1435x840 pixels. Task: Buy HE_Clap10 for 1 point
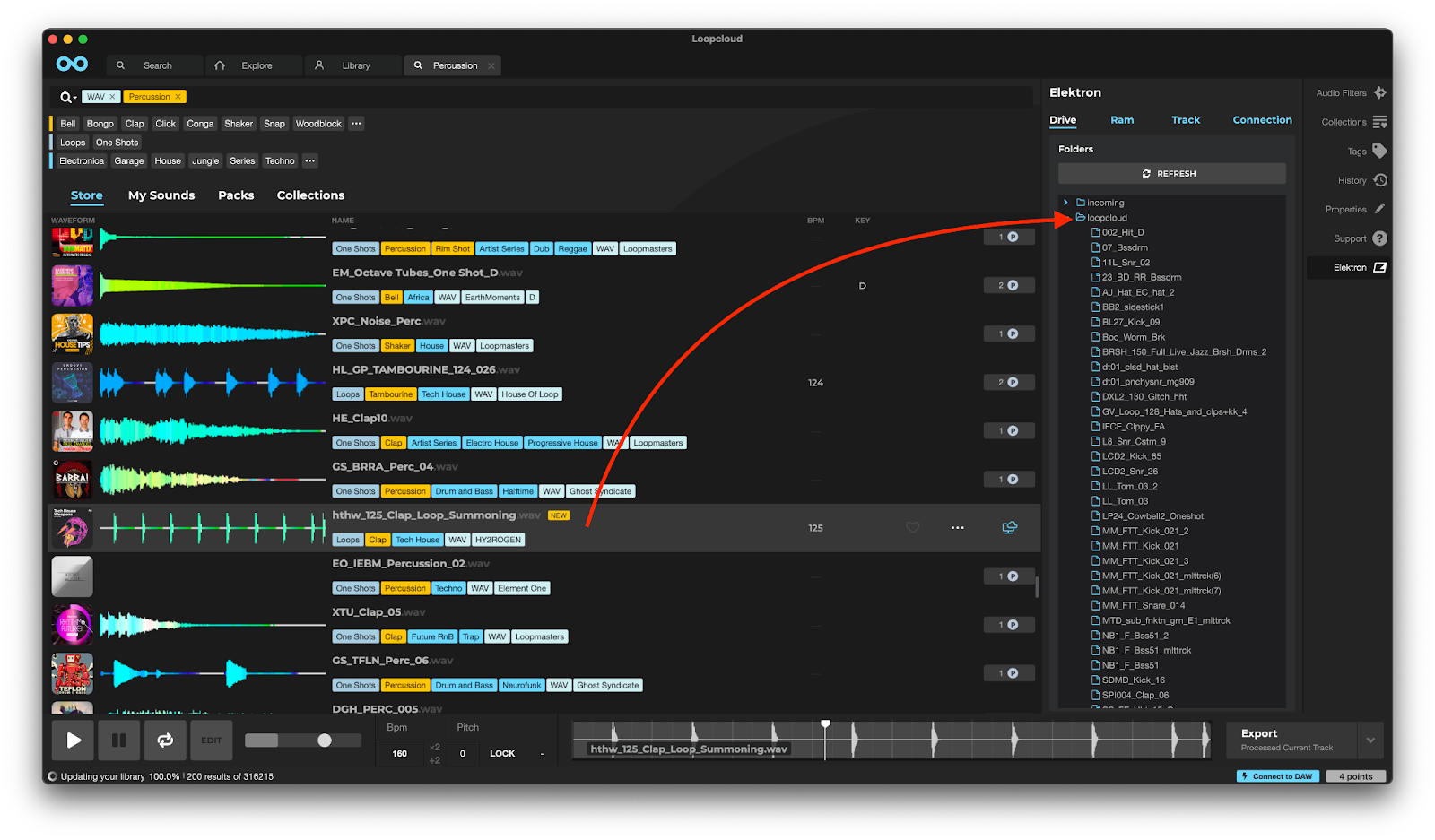1009,430
